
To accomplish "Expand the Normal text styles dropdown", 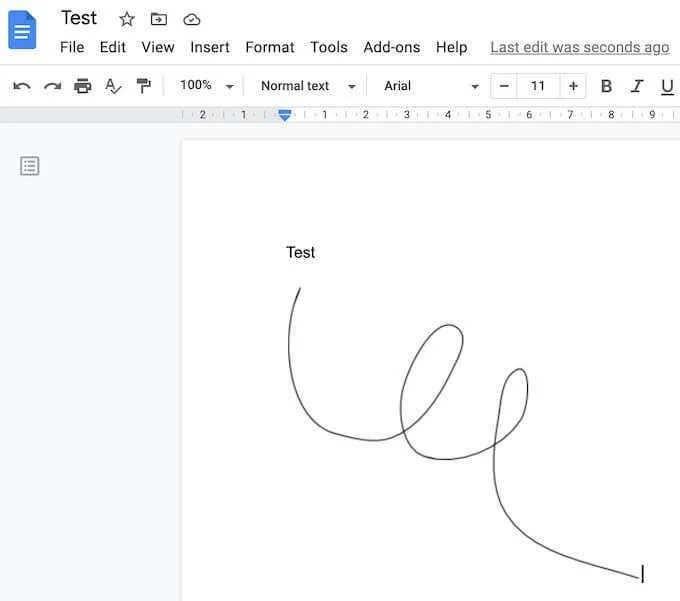I will click(308, 86).
